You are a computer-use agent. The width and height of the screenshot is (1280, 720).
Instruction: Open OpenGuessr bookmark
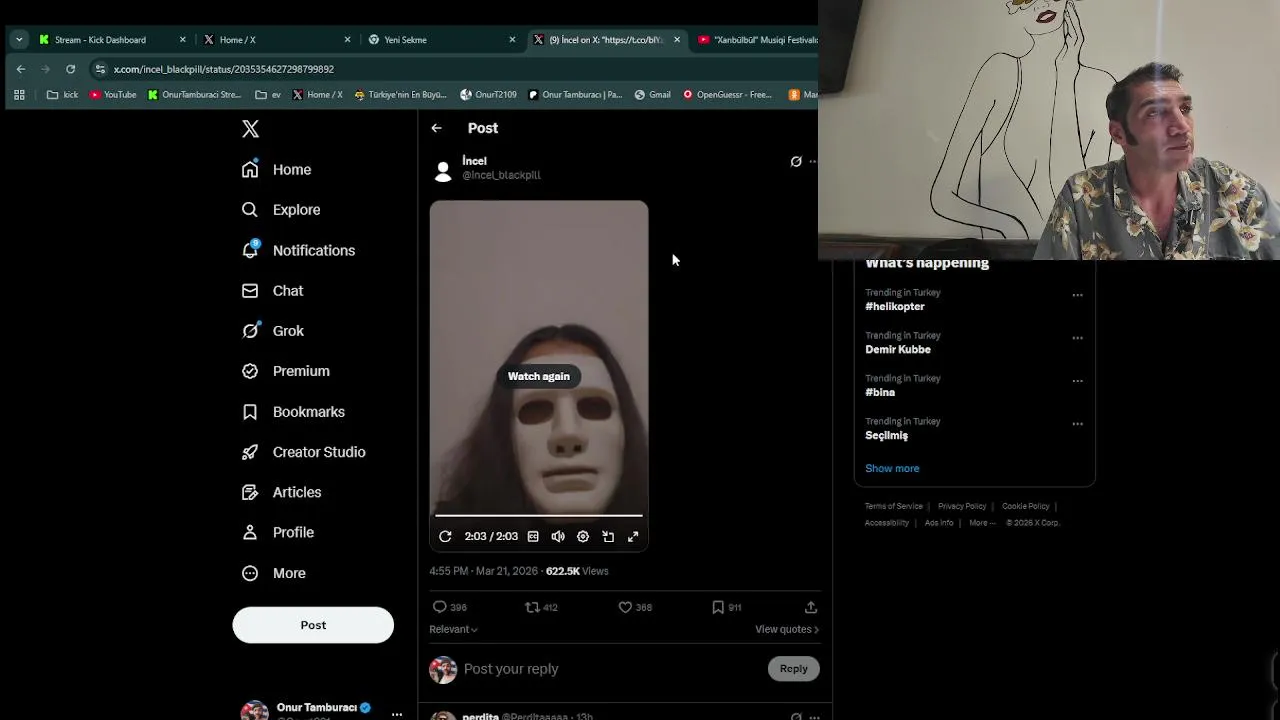click(727, 95)
